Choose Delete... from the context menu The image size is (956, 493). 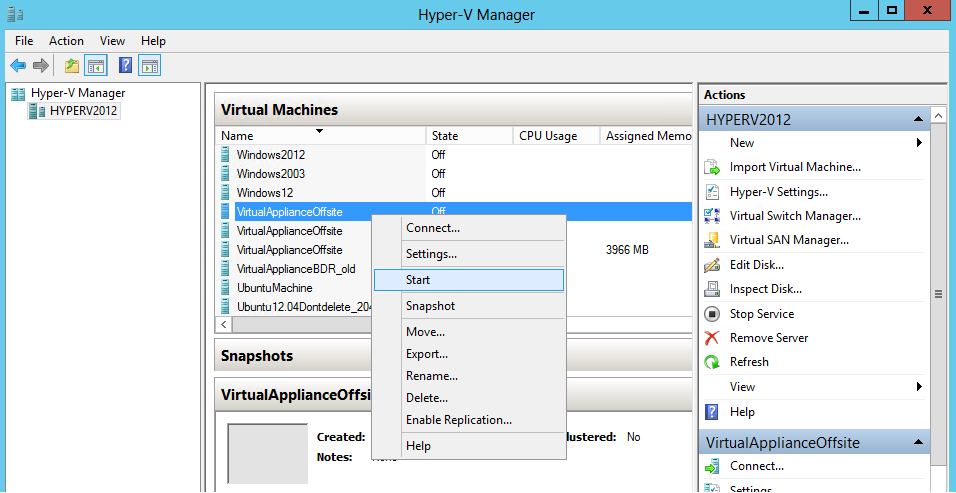468,398
